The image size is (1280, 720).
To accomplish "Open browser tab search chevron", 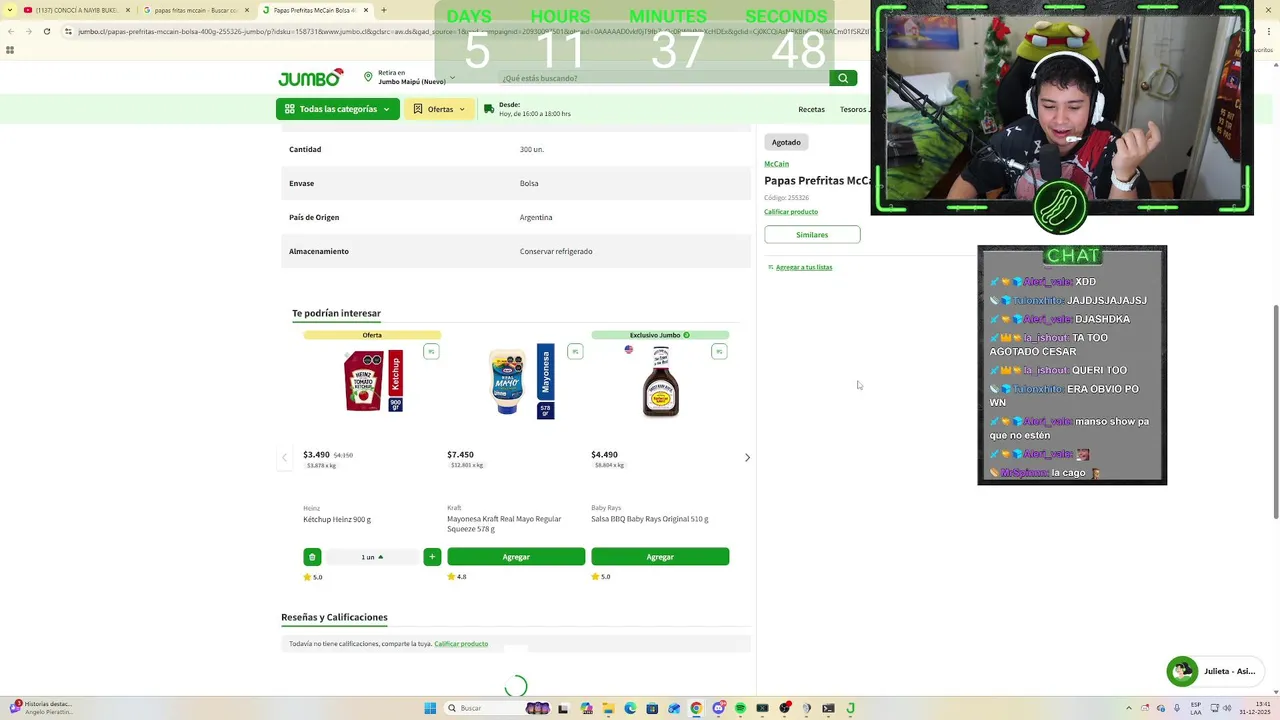I will 10,10.
